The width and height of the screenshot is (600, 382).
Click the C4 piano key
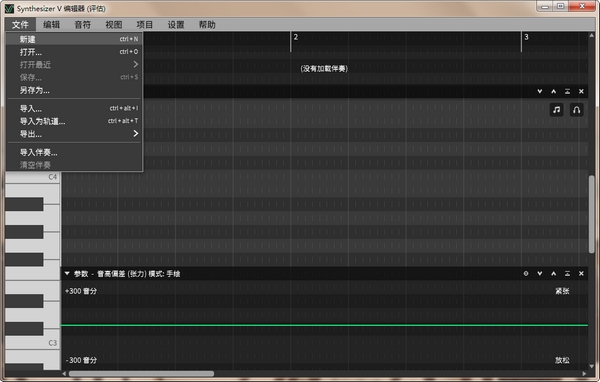[32, 177]
